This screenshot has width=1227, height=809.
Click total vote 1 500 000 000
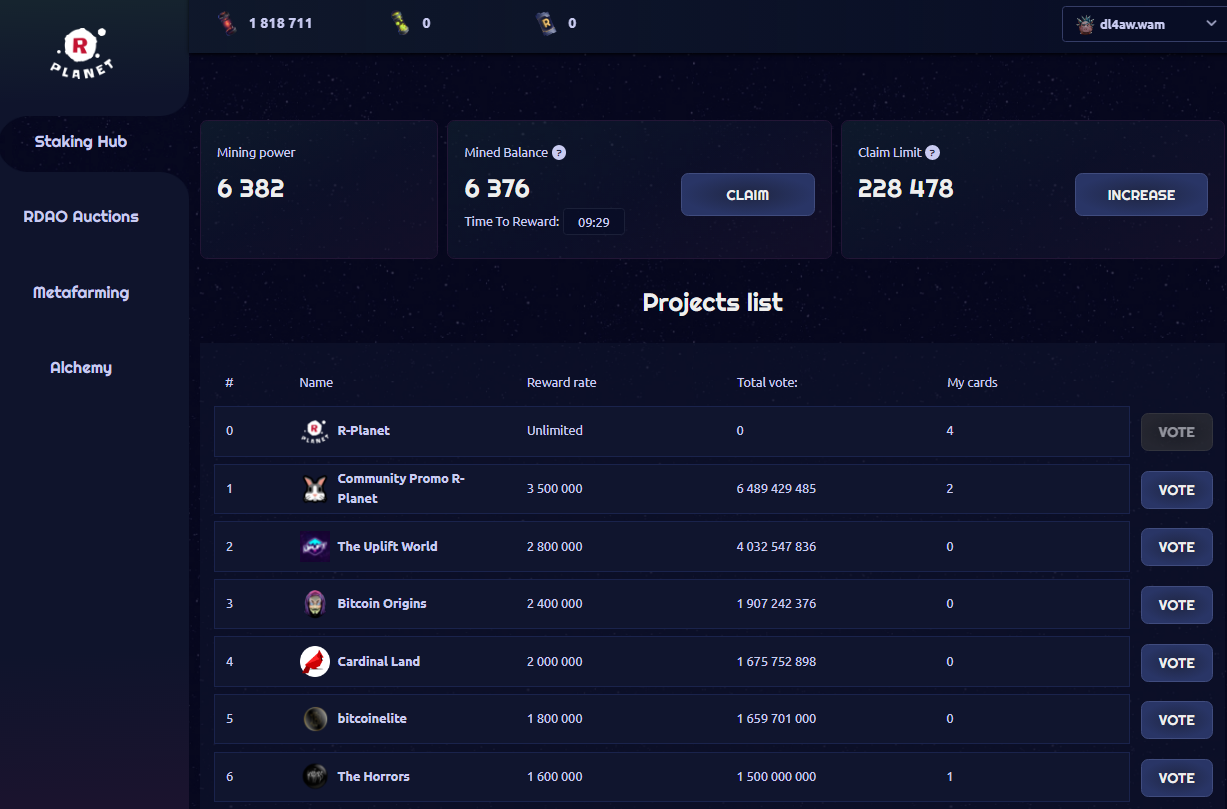coord(777,777)
